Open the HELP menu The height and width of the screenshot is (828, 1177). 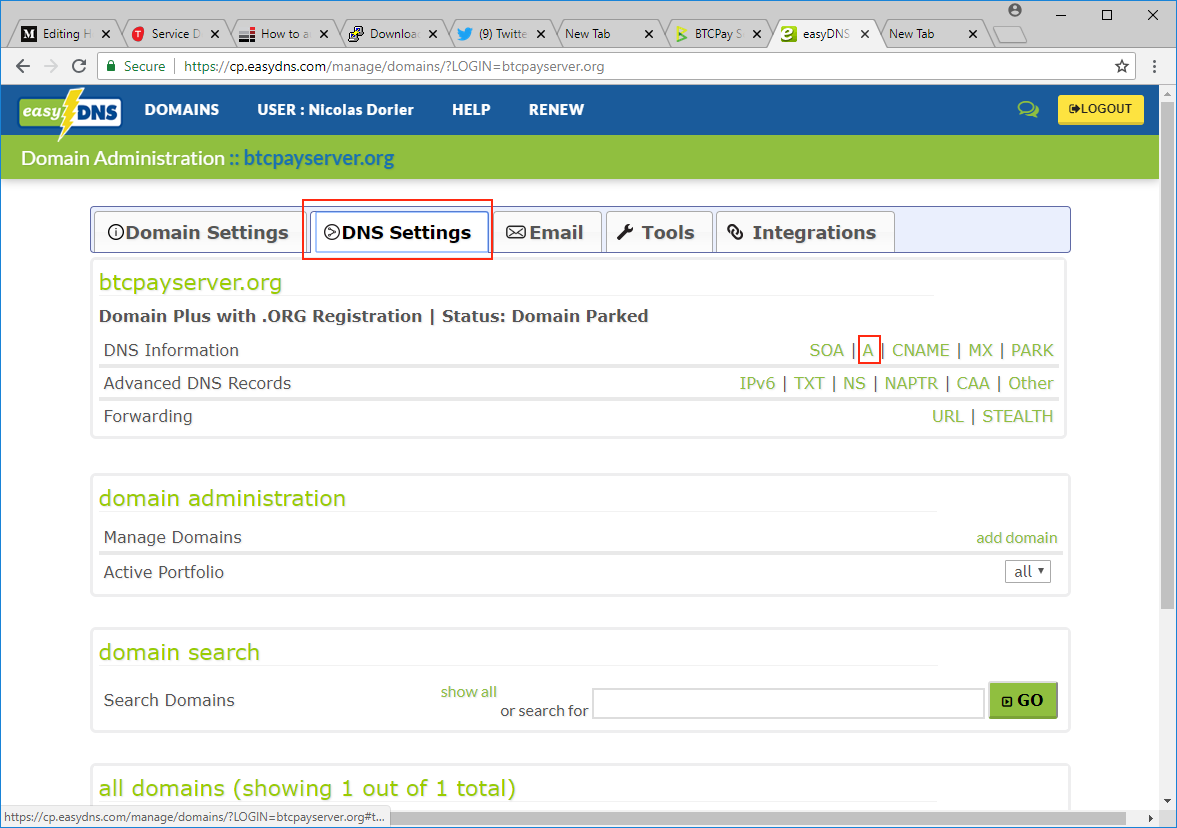471,110
